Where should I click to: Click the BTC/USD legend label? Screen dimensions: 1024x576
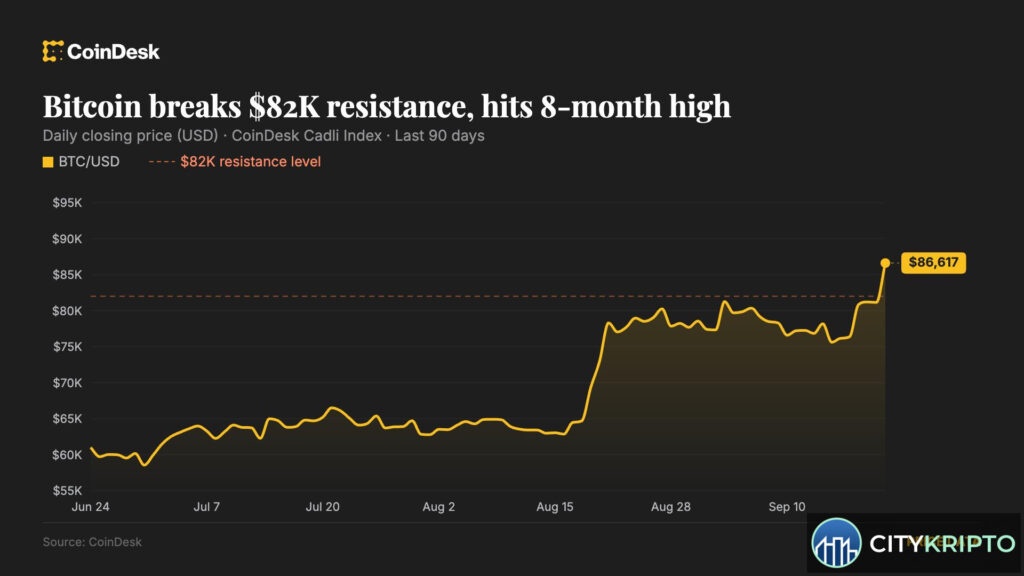[x=89, y=161]
